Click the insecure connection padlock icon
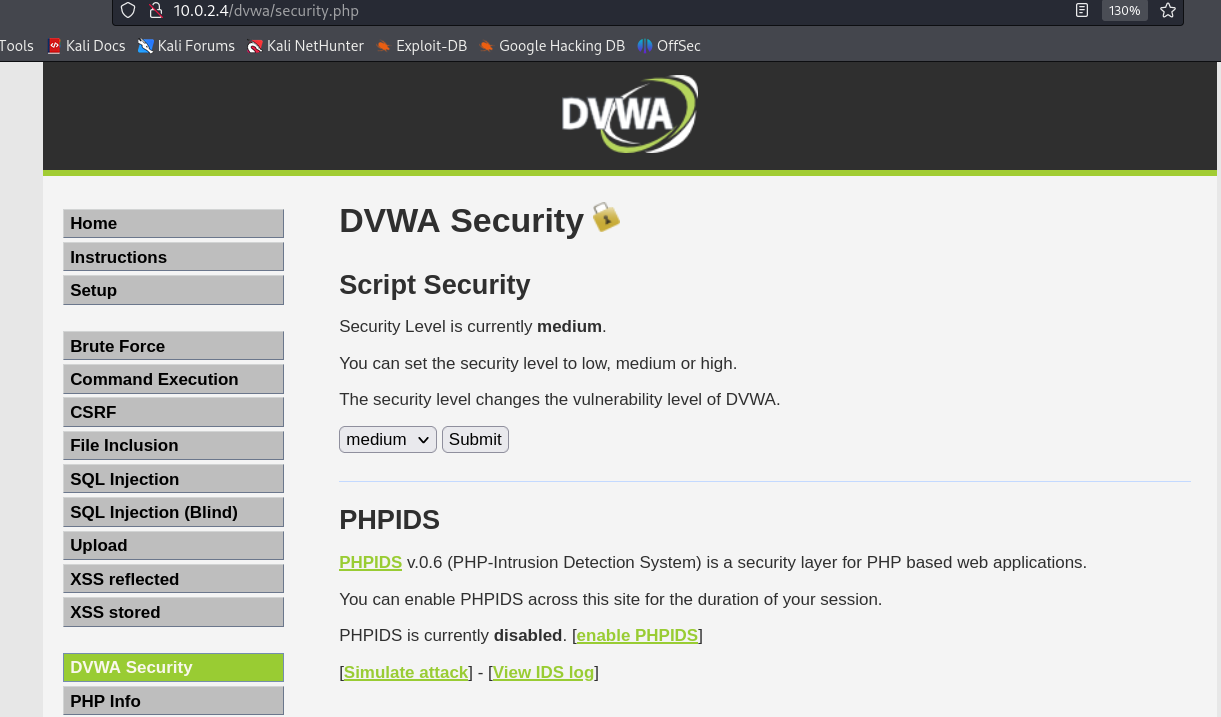Image resolution: width=1221 pixels, height=717 pixels. [155, 11]
